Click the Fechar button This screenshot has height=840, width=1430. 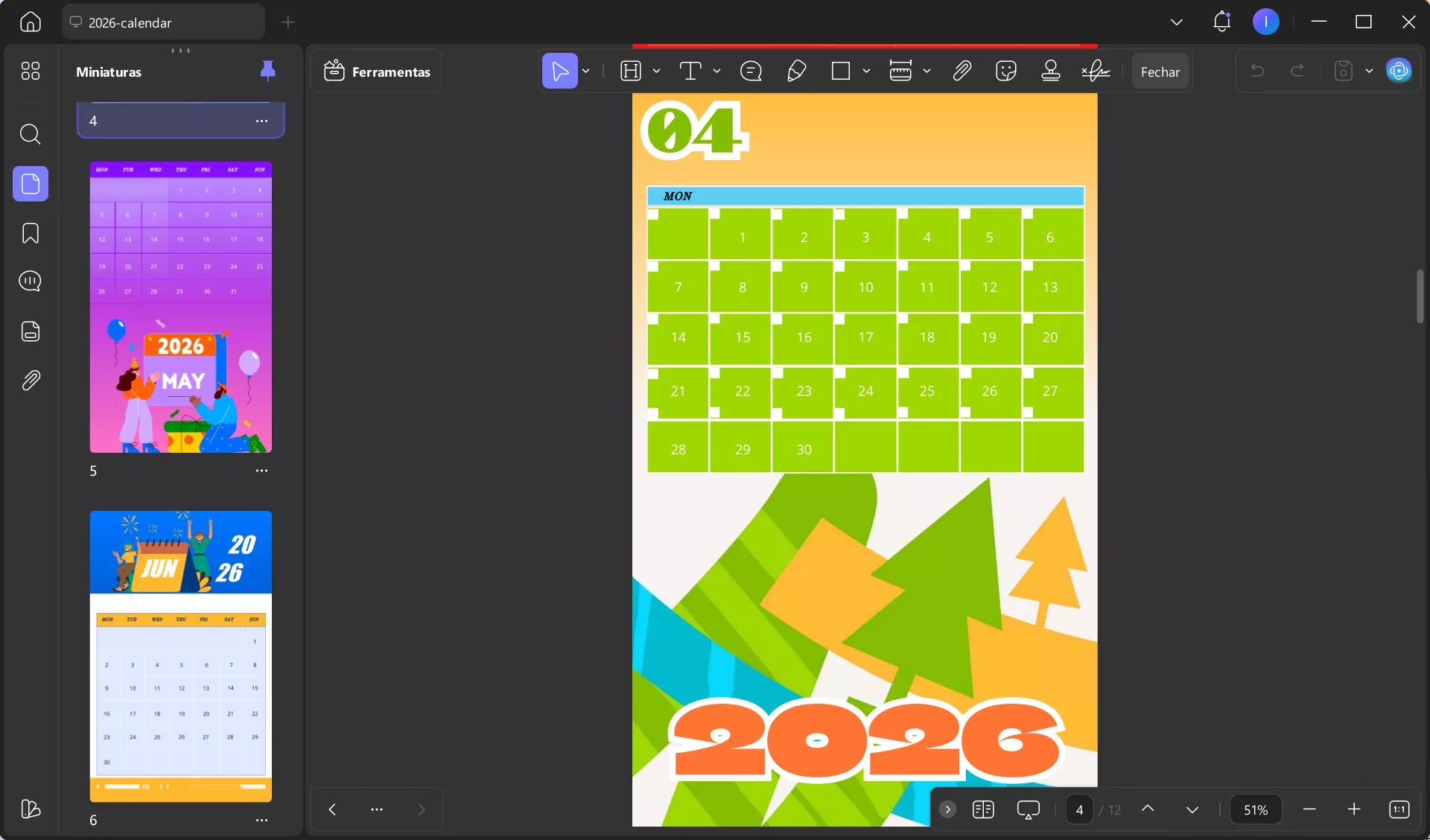click(x=1160, y=71)
